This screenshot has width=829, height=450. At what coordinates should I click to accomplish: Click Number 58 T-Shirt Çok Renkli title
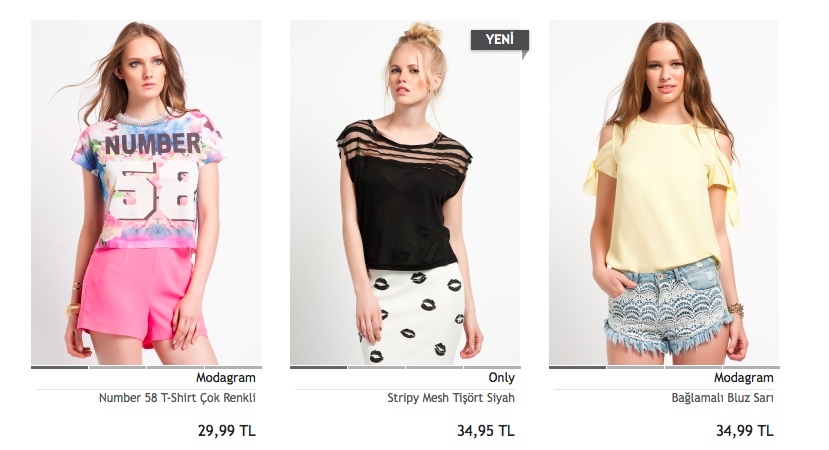[x=177, y=398]
